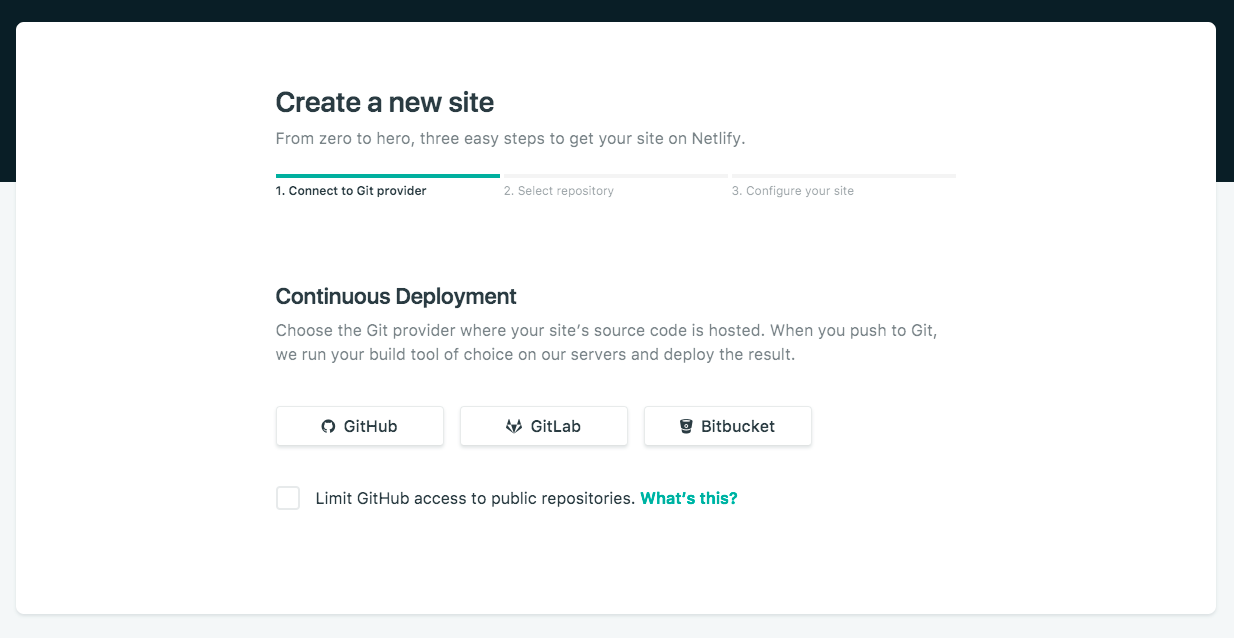Select Bitbucket as the Git provider

[x=728, y=426]
